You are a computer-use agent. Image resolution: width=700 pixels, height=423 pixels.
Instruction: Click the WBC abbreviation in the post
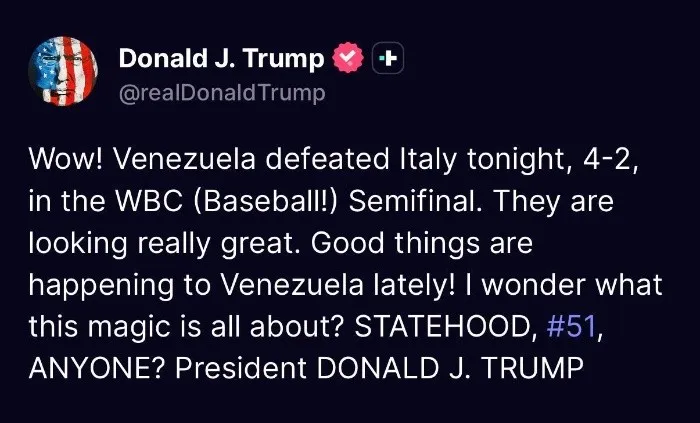pos(124,203)
